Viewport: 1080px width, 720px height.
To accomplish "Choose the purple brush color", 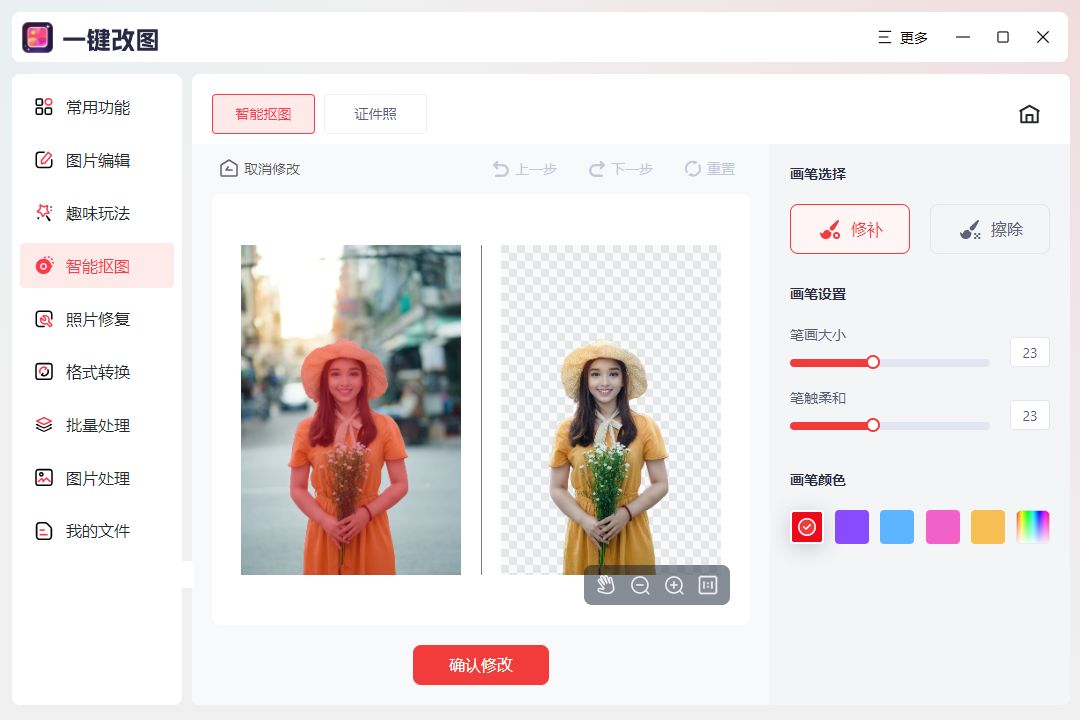I will [x=852, y=527].
